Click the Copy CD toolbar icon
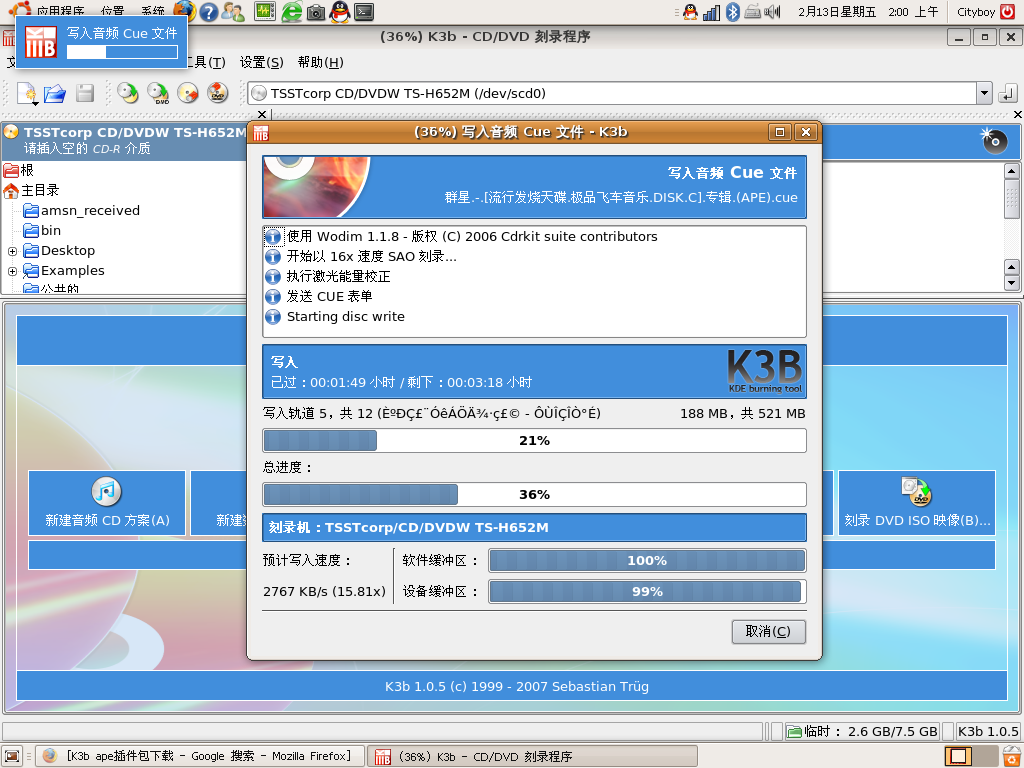Viewport: 1024px width, 768px height. pyautogui.click(x=127, y=93)
